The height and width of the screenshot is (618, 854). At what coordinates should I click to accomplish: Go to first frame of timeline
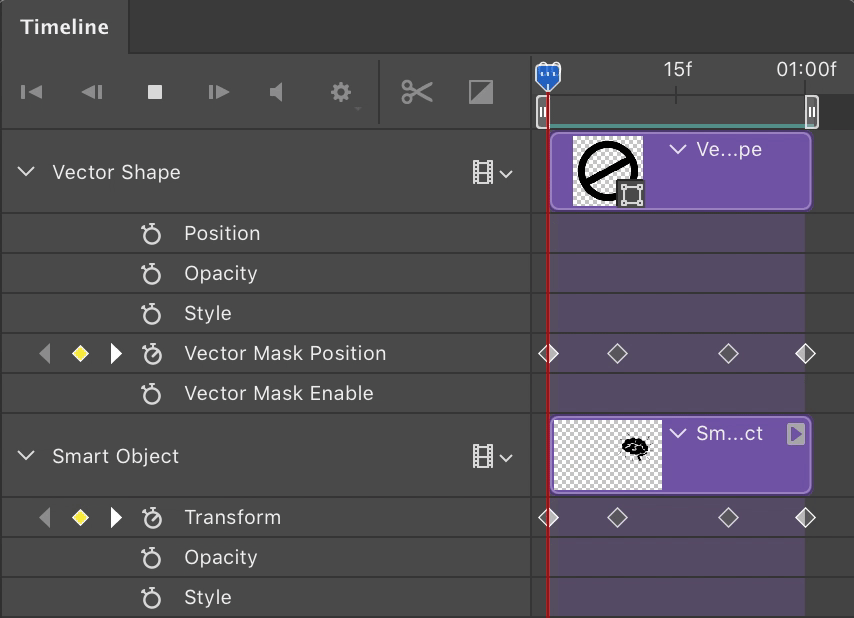coord(32,92)
